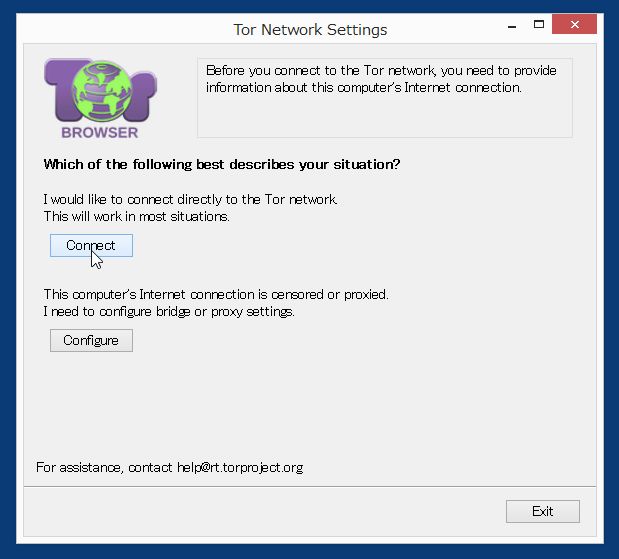This screenshot has width=619, height=559.
Task: Click the purple T letter of logo
Action: 61,87
